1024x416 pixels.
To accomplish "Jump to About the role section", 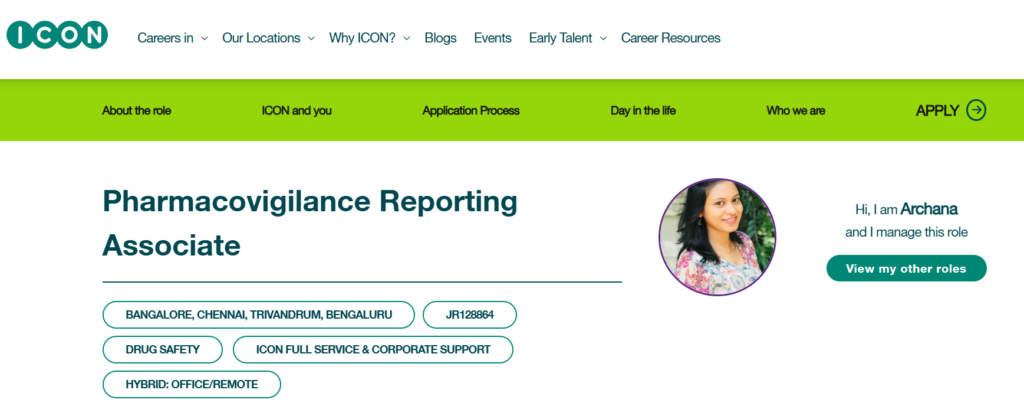I will pos(136,110).
